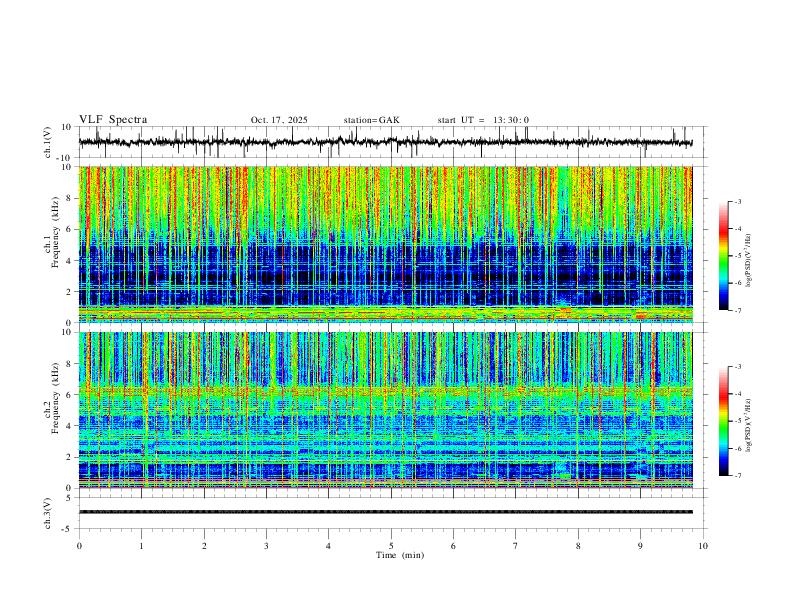Click the "-7" tick on ch.2 color bar
Image resolution: width=792 pixels, height=612 pixels.
(x=737, y=475)
